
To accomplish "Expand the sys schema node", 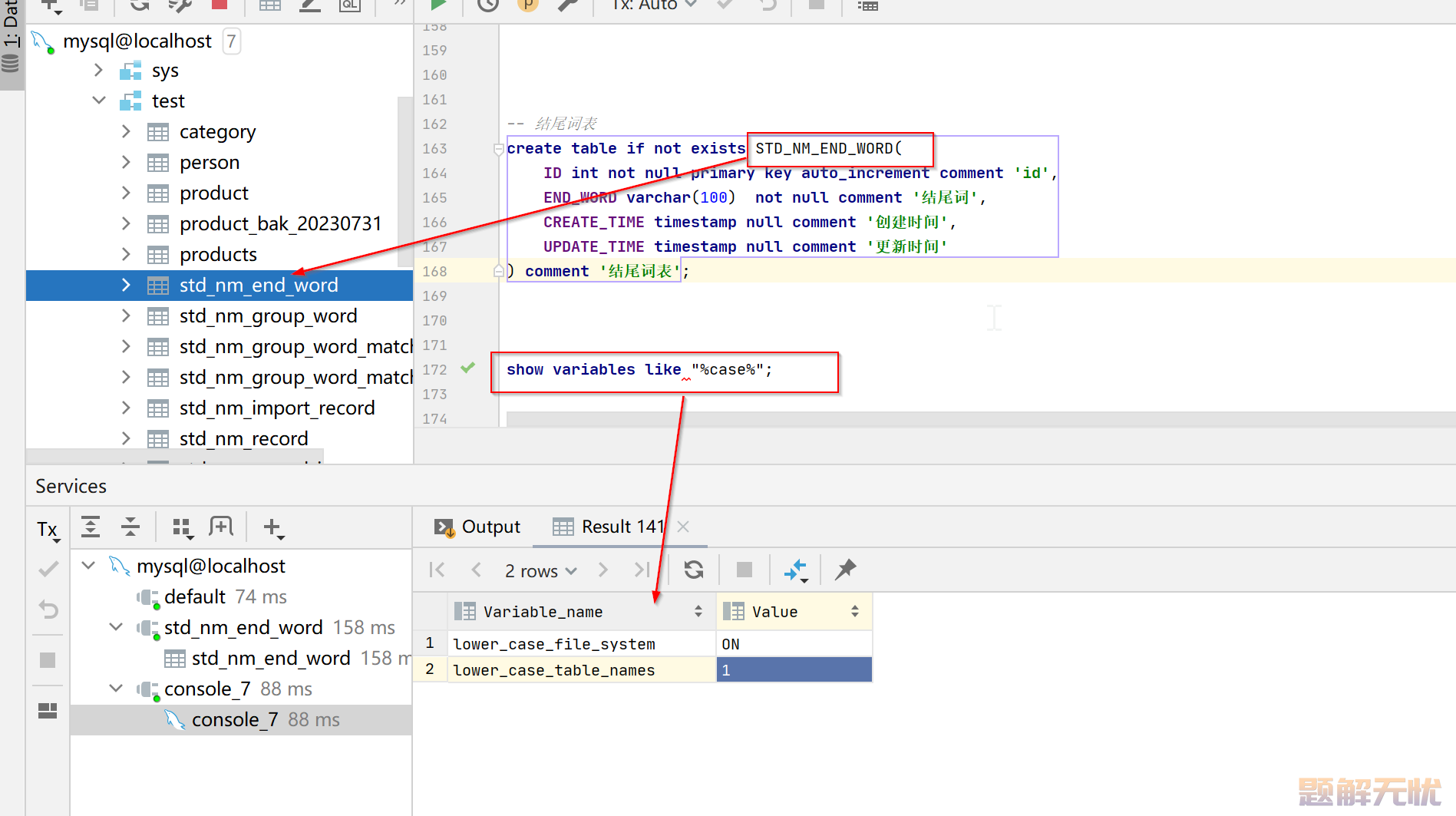I will [98, 70].
